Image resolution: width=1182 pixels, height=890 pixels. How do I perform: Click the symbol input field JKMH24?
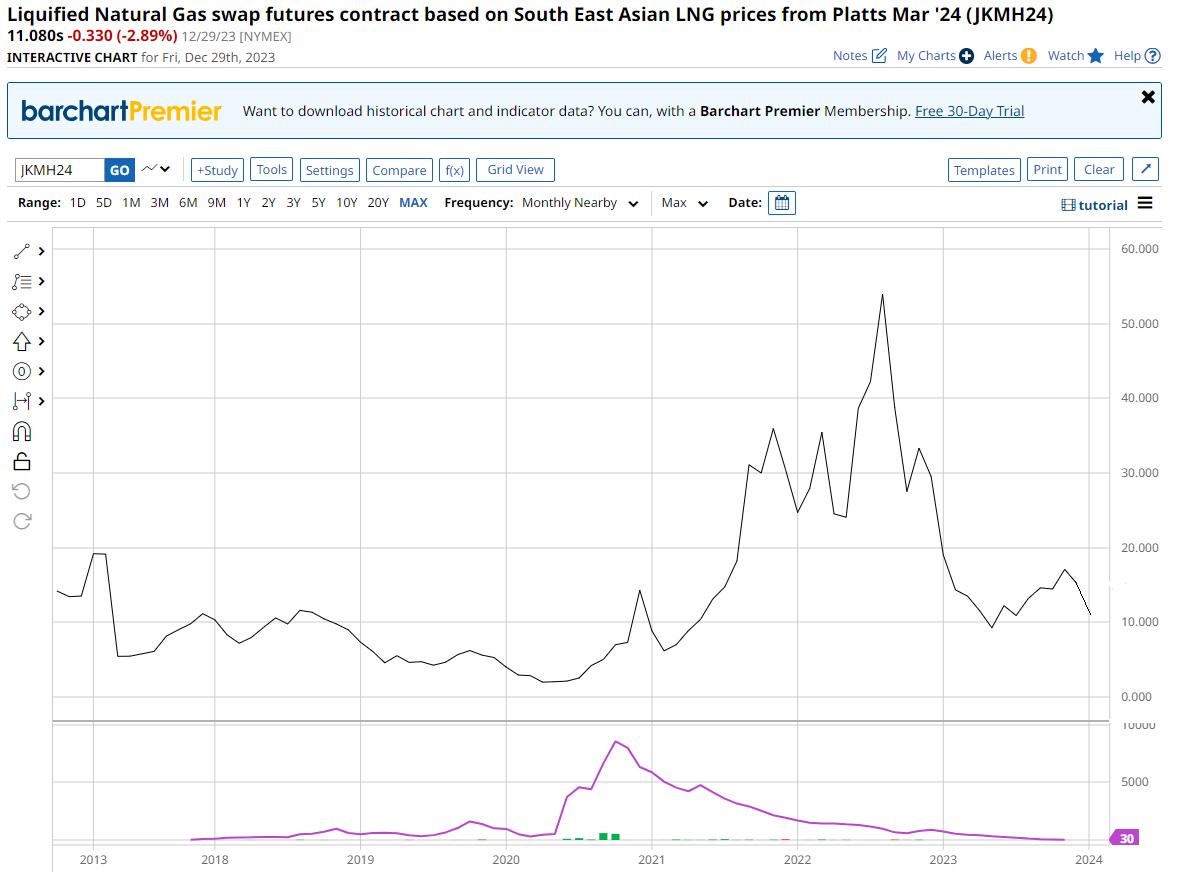(x=60, y=170)
